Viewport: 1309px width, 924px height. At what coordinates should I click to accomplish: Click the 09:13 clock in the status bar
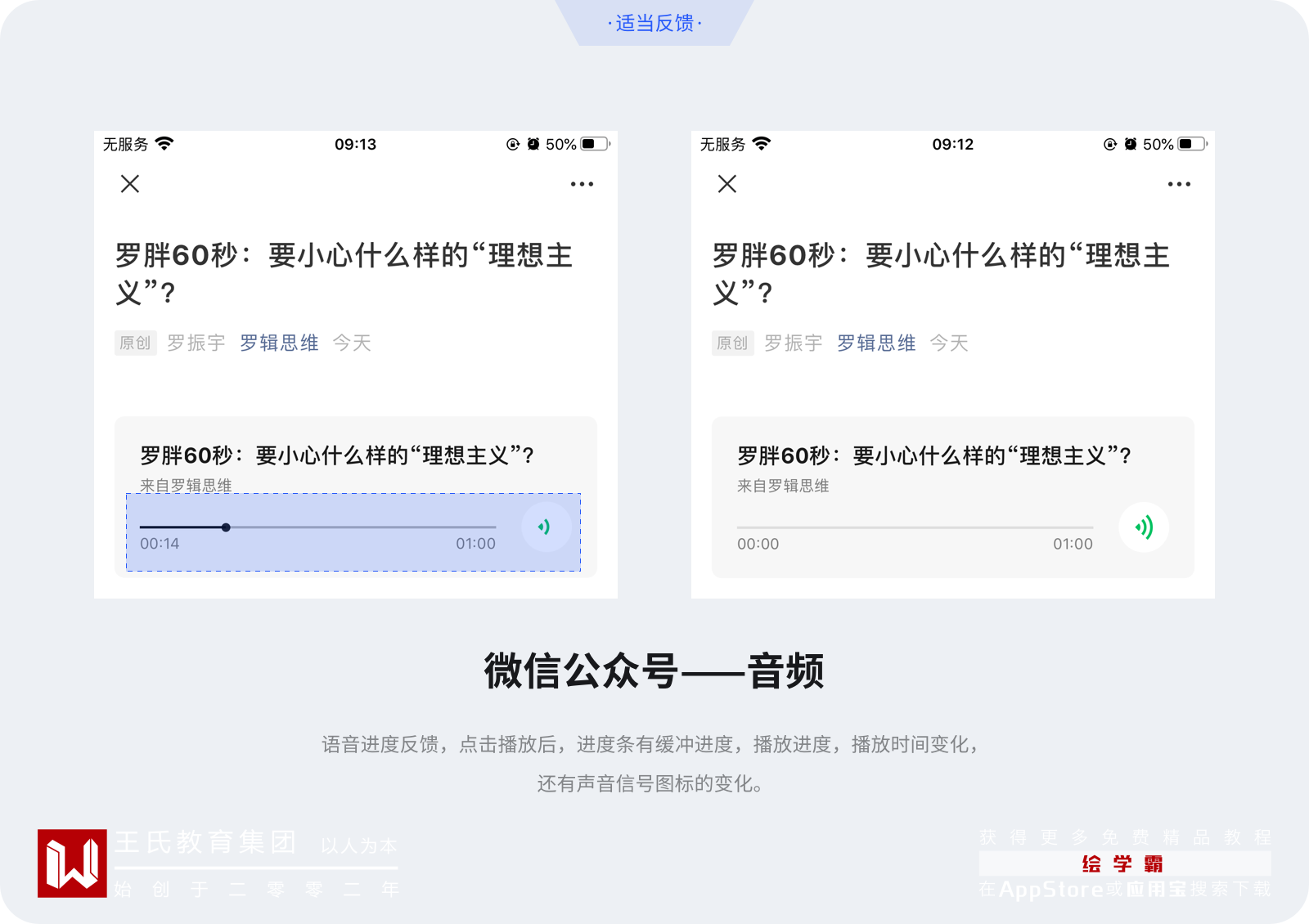click(355, 144)
